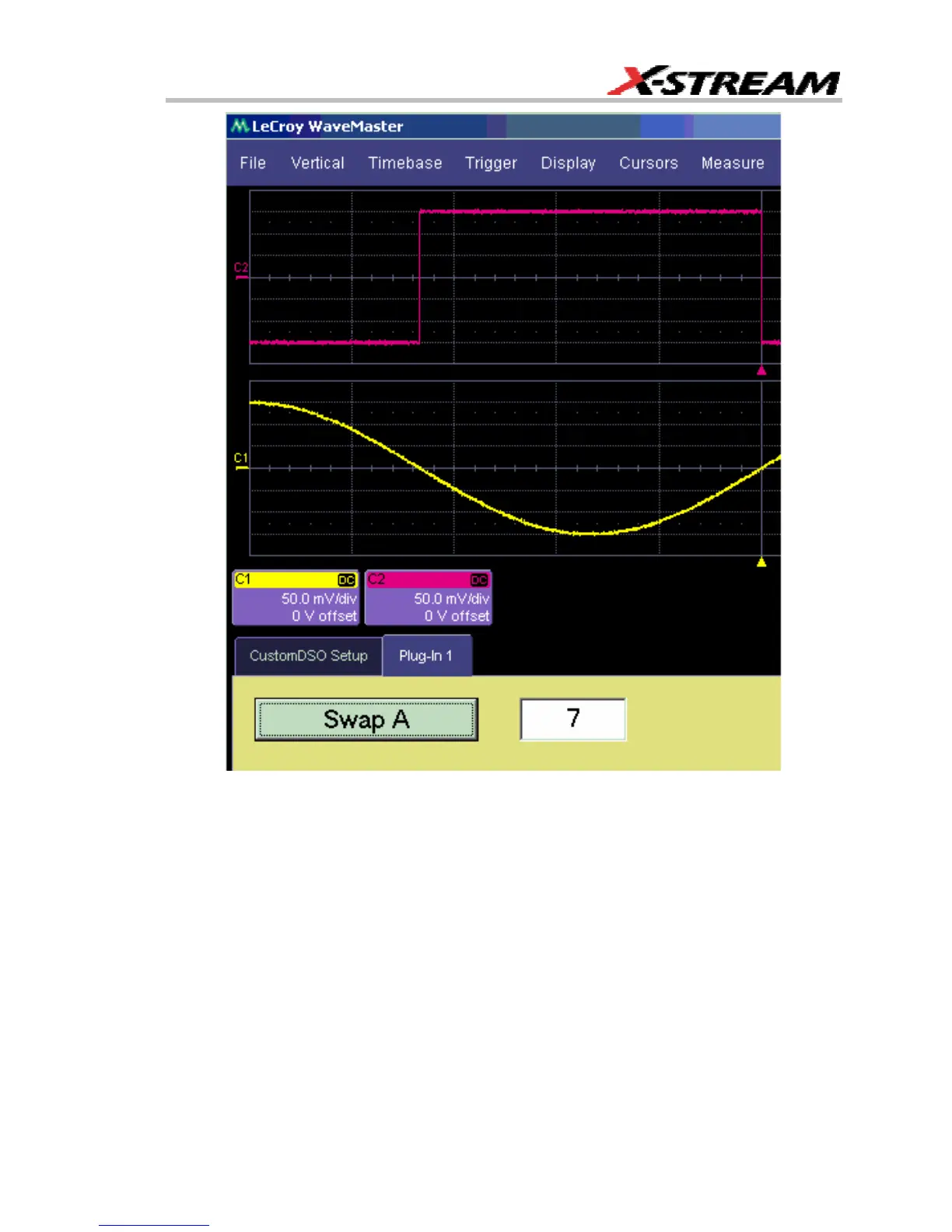The height and width of the screenshot is (1232, 952).
Task: Click the yellow C1 trigger marker triangle
Action: 761,562
